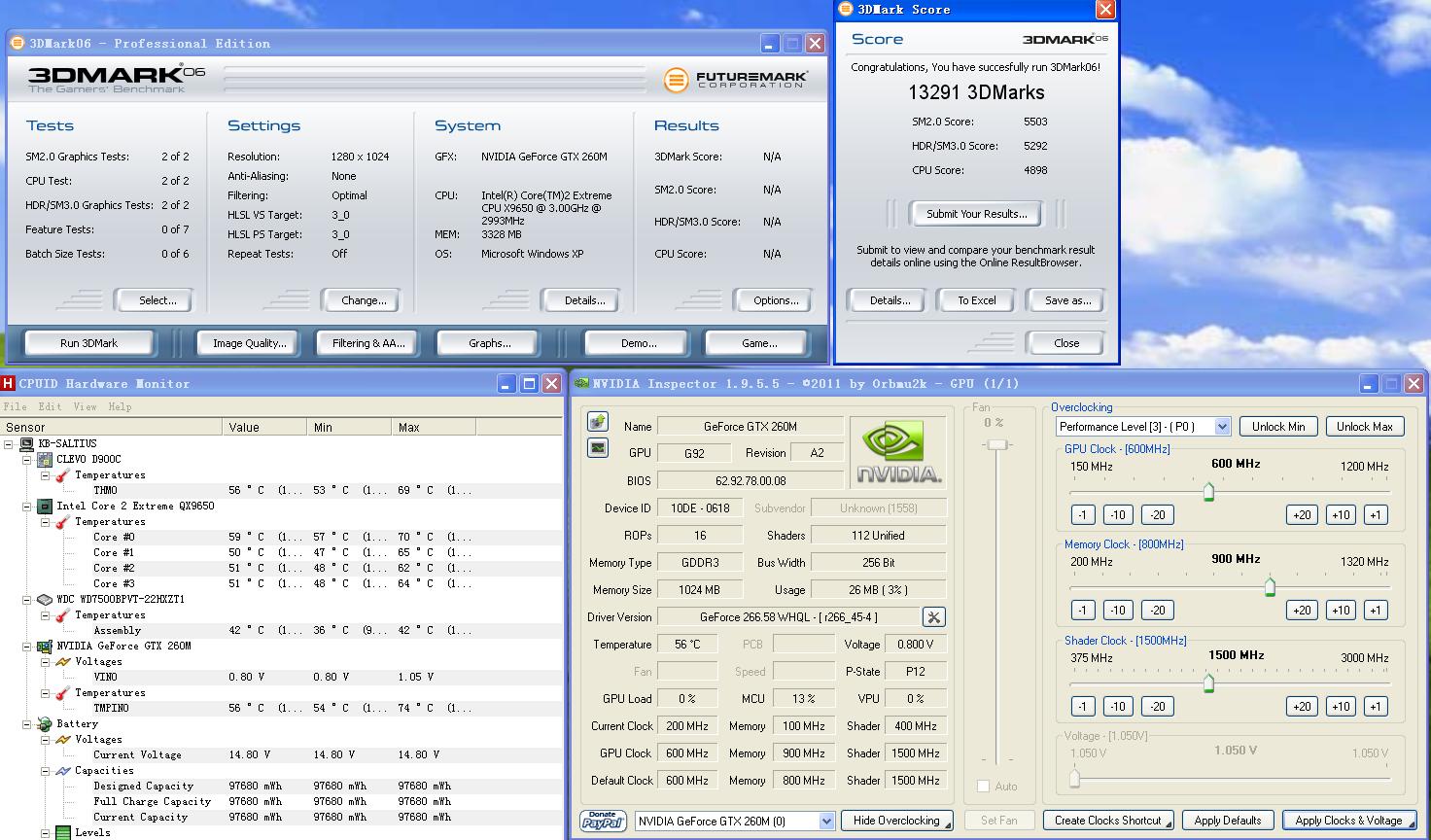Click Apply Clocks & Voltage button
Viewport: 1431px width, 840px height.
tap(1348, 821)
